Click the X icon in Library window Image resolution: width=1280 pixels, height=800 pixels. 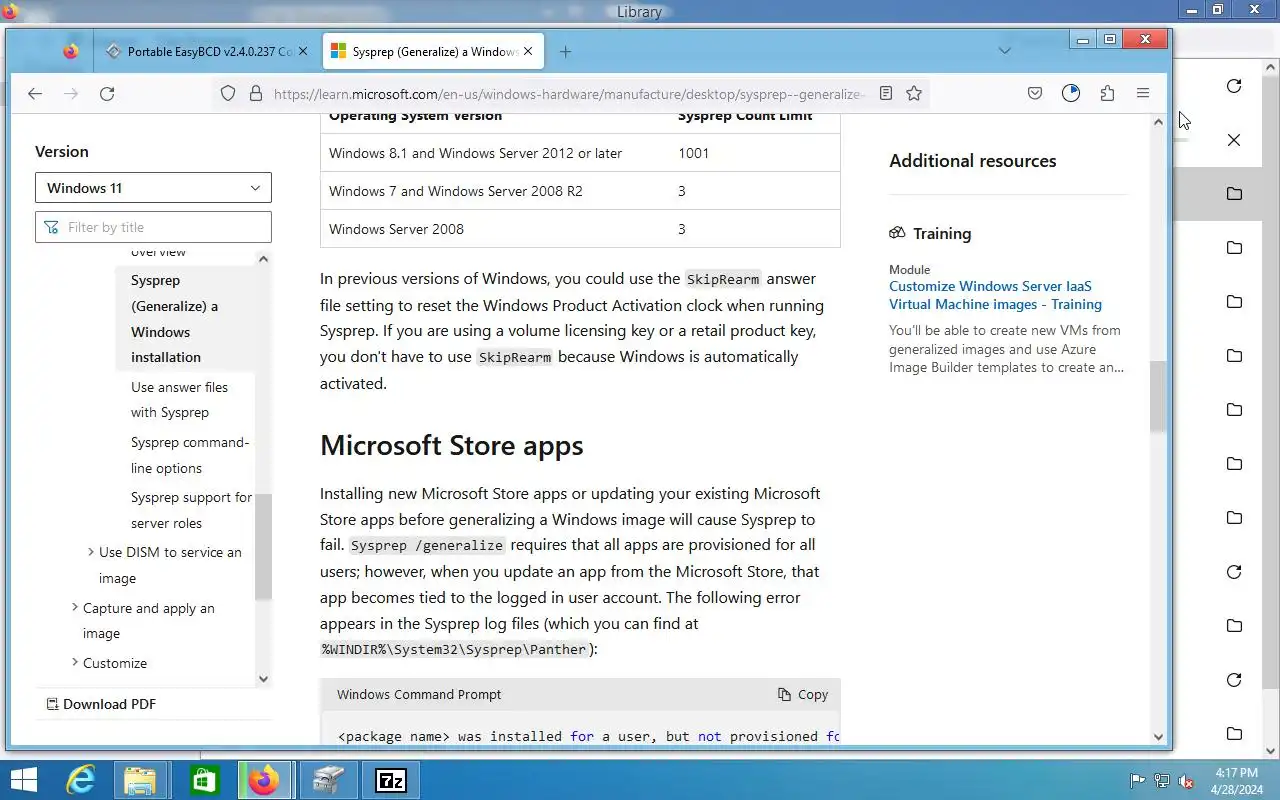click(1234, 140)
